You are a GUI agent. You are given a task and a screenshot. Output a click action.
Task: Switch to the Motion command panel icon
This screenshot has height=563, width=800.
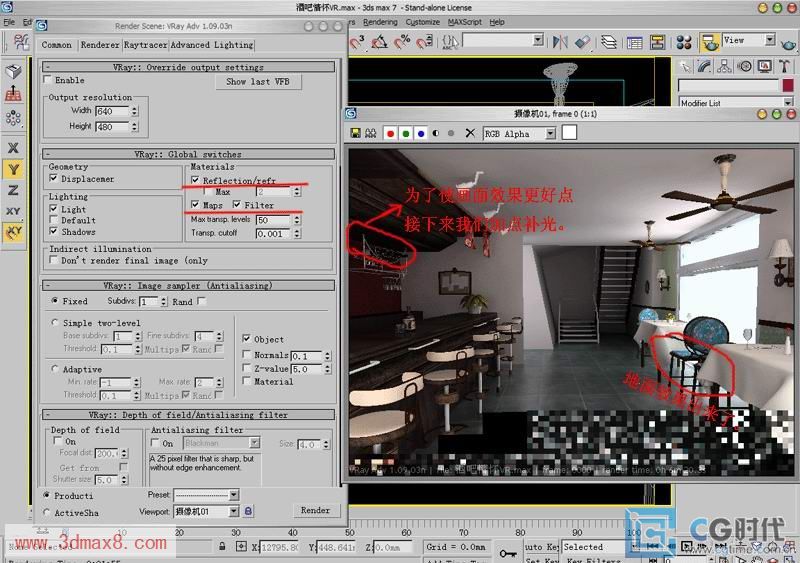pyautogui.click(x=744, y=66)
